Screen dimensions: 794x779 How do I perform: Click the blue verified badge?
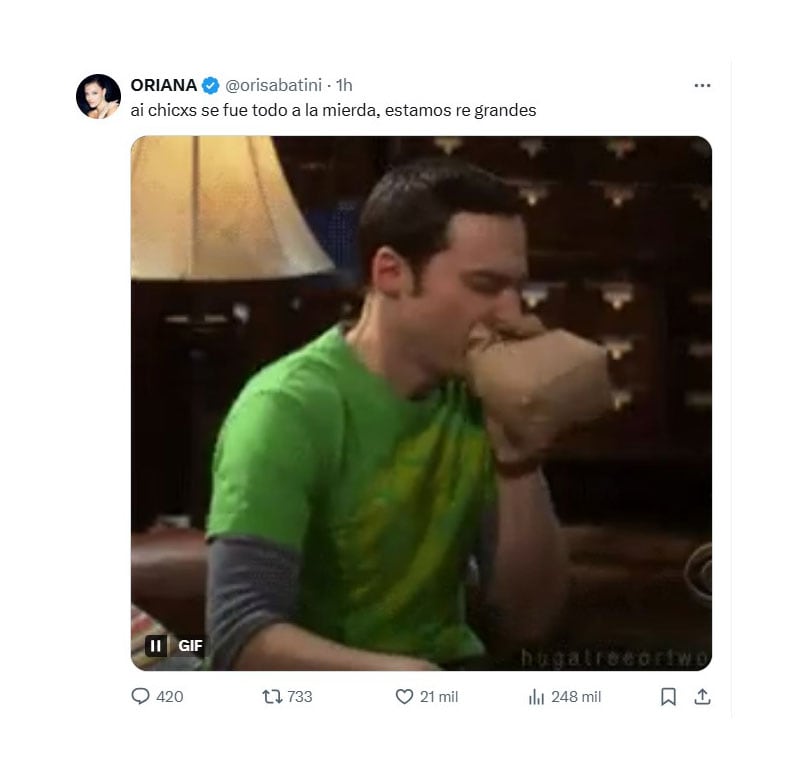tap(211, 85)
